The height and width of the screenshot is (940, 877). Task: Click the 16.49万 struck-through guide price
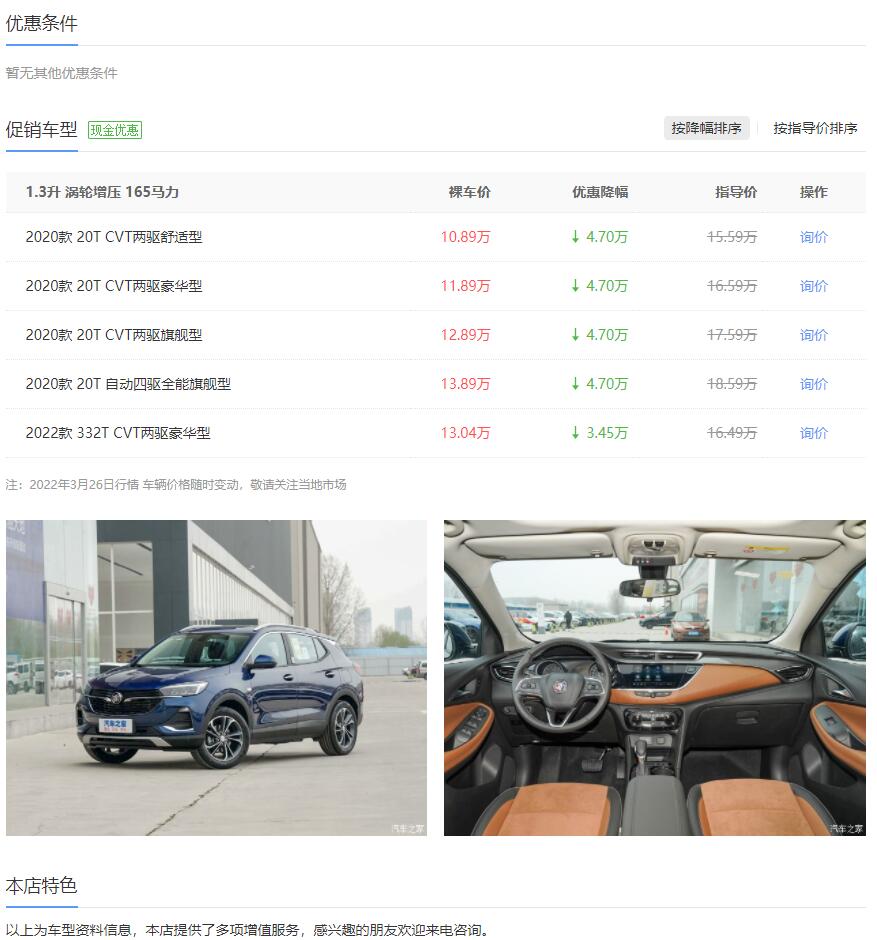[732, 433]
